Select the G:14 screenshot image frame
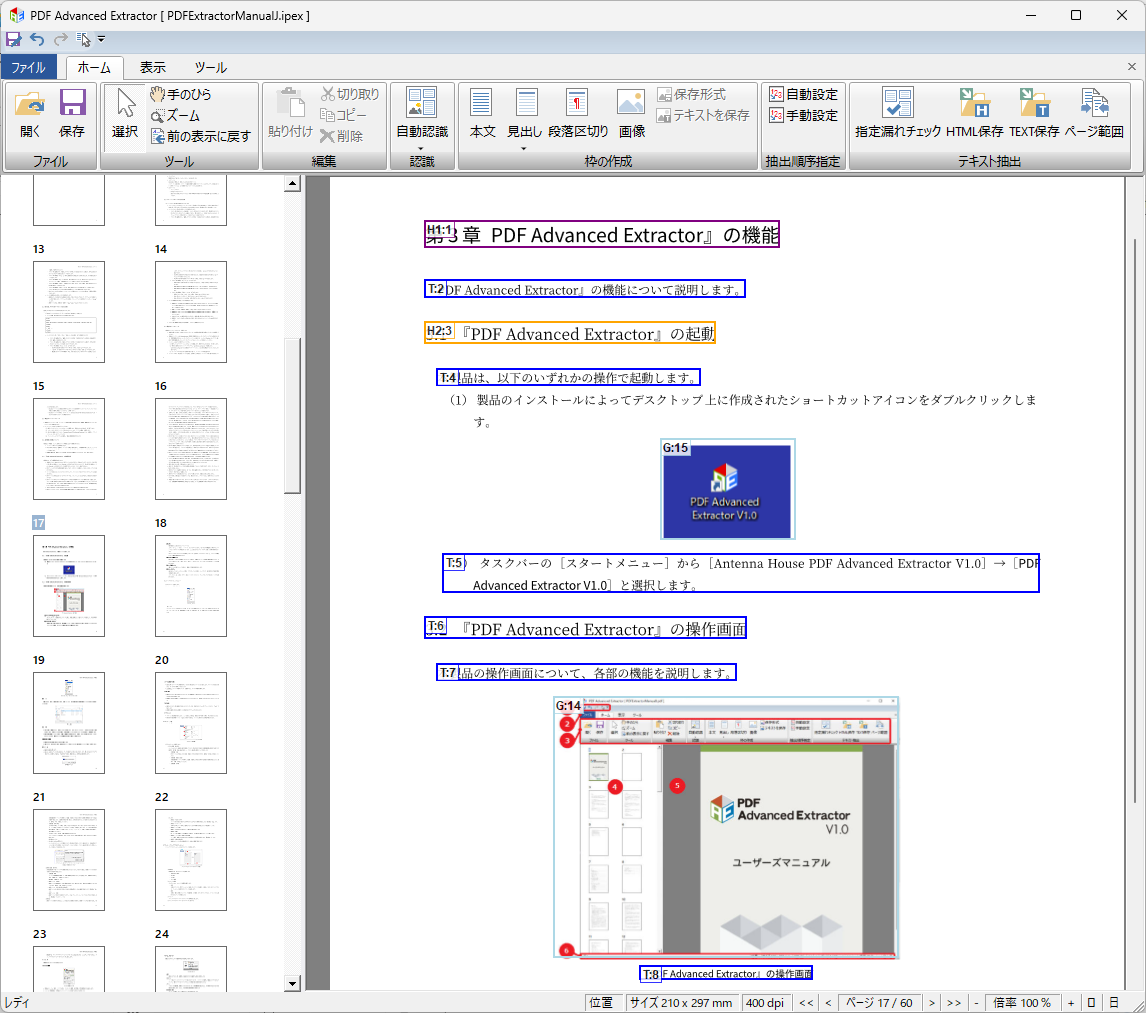Viewport: 1146px width, 1013px height. click(726, 827)
